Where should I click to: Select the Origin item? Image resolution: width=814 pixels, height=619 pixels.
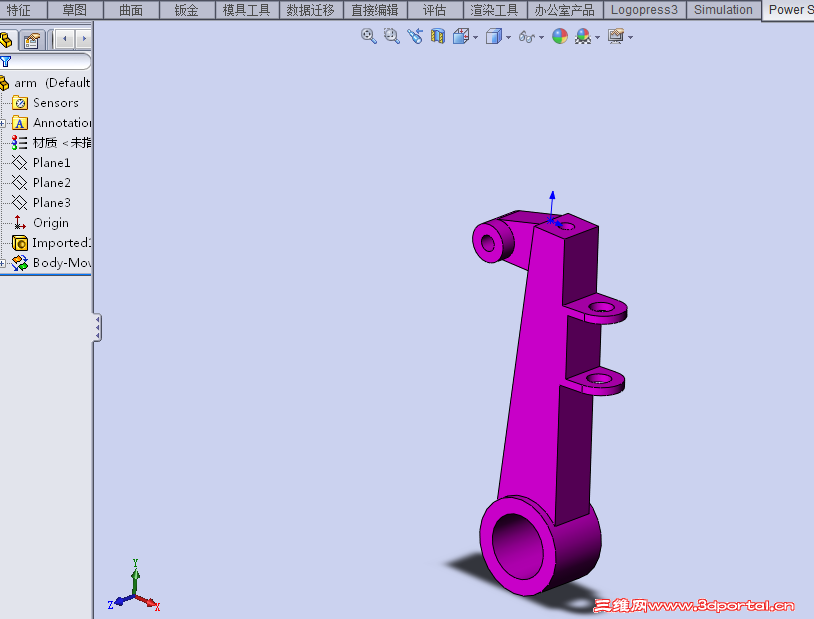click(x=40, y=223)
